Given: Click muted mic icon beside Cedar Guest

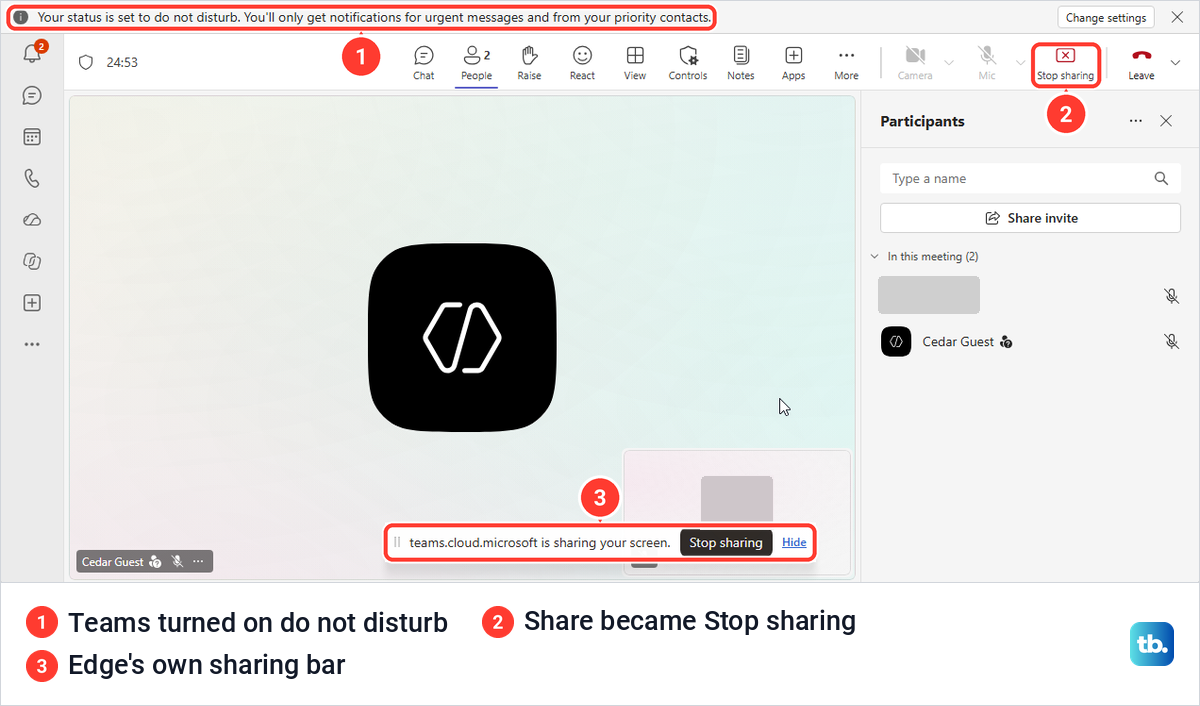Looking at the screenshot, I should 1172,342.
